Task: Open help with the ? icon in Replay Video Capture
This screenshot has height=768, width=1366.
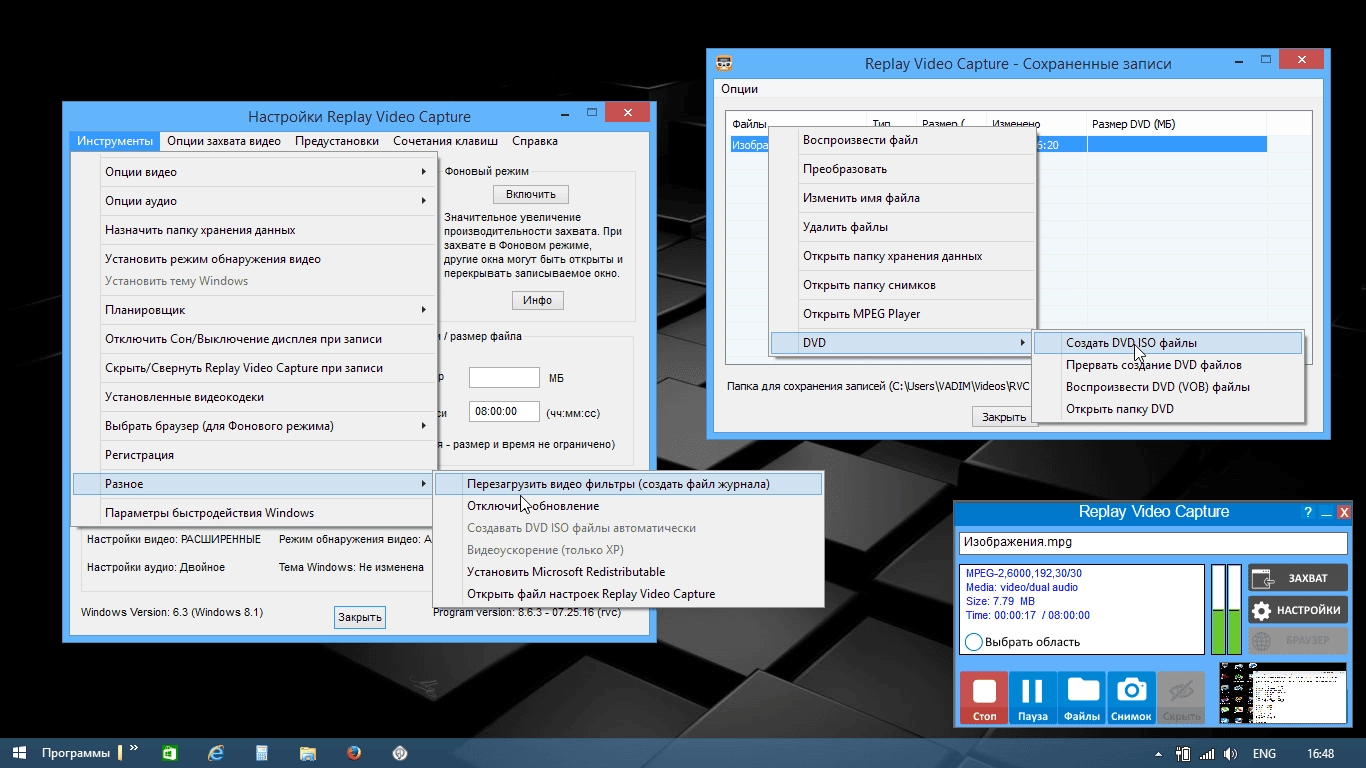Action: 1308,513
